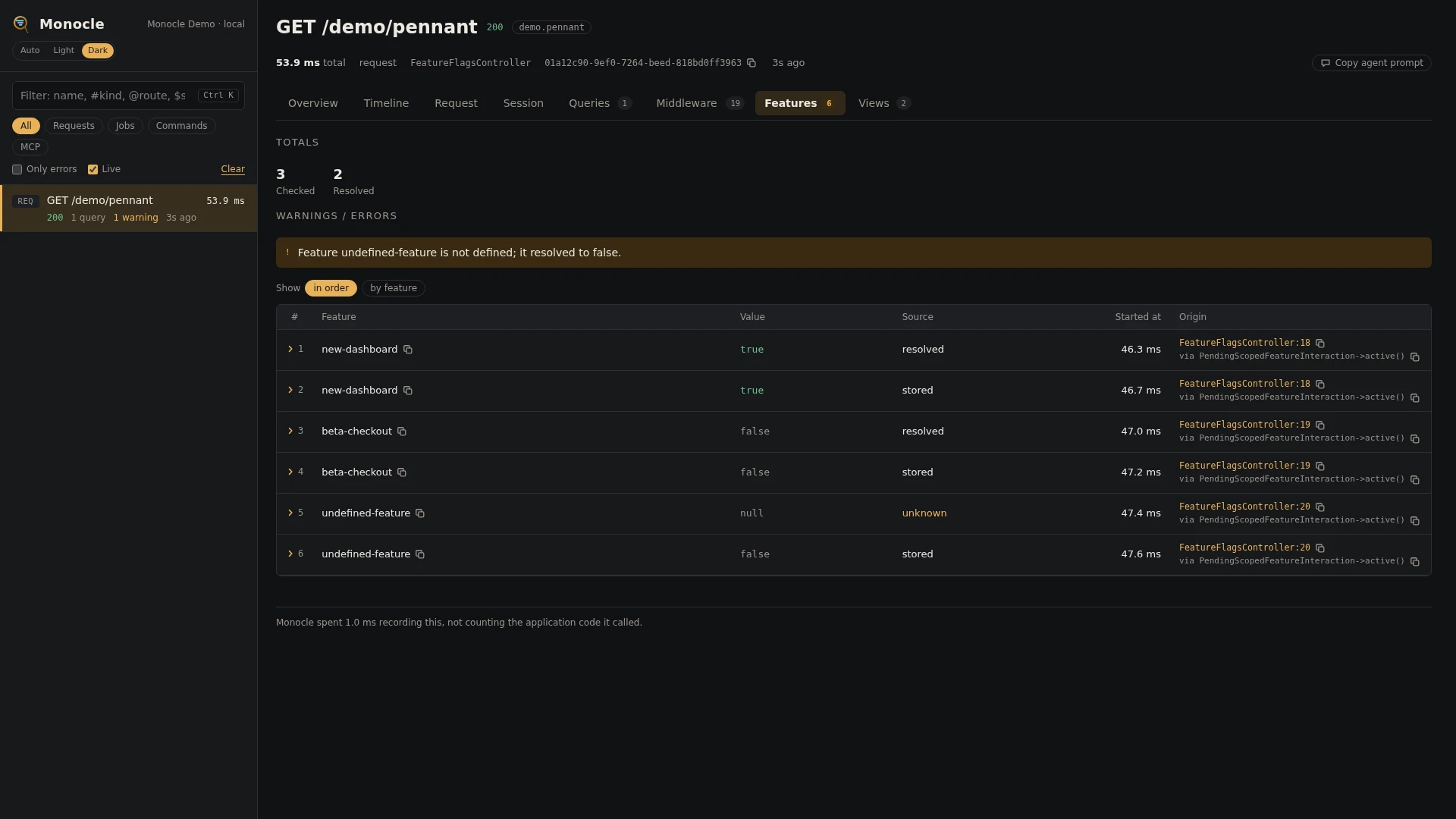Expand row 6 undefined-feature stored entry
This screenshot has width=1456, height=819.
tap(290, 554)
